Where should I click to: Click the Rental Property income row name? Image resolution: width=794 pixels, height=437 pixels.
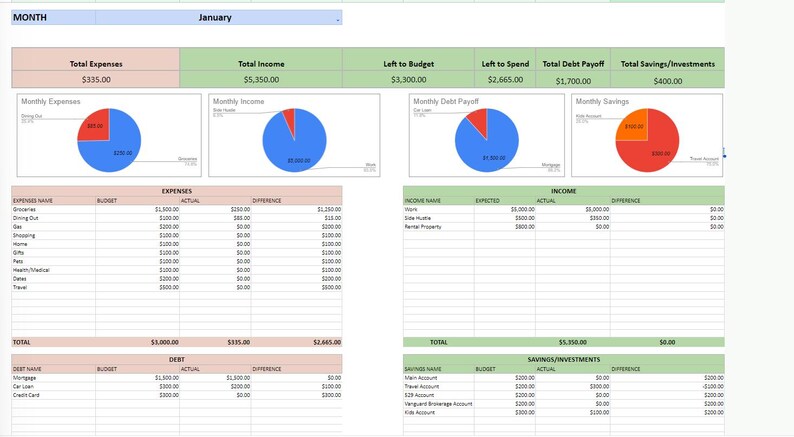[x=439, y=226]
